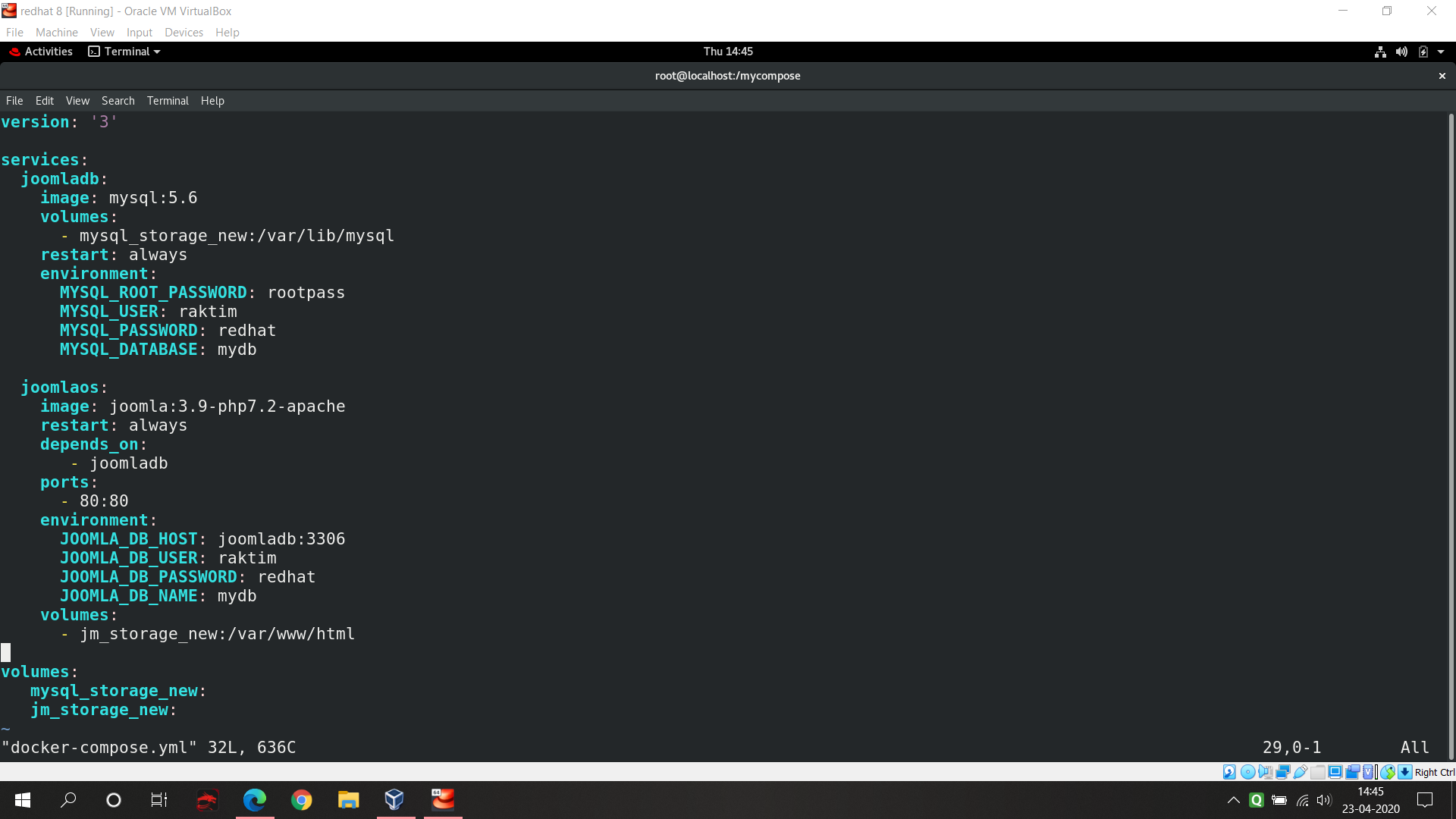Open the terminal Search menu
The image size is (1456, 819).
118,101
